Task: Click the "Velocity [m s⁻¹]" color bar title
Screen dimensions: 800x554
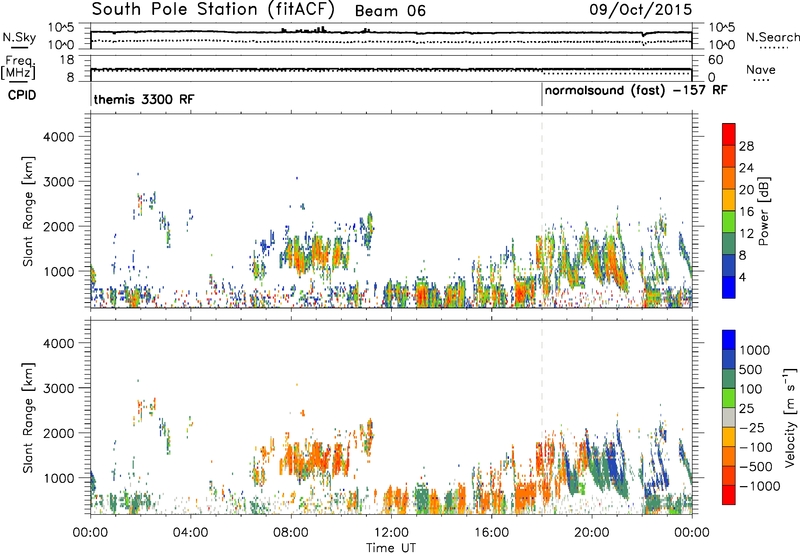Action: (790, 417)
